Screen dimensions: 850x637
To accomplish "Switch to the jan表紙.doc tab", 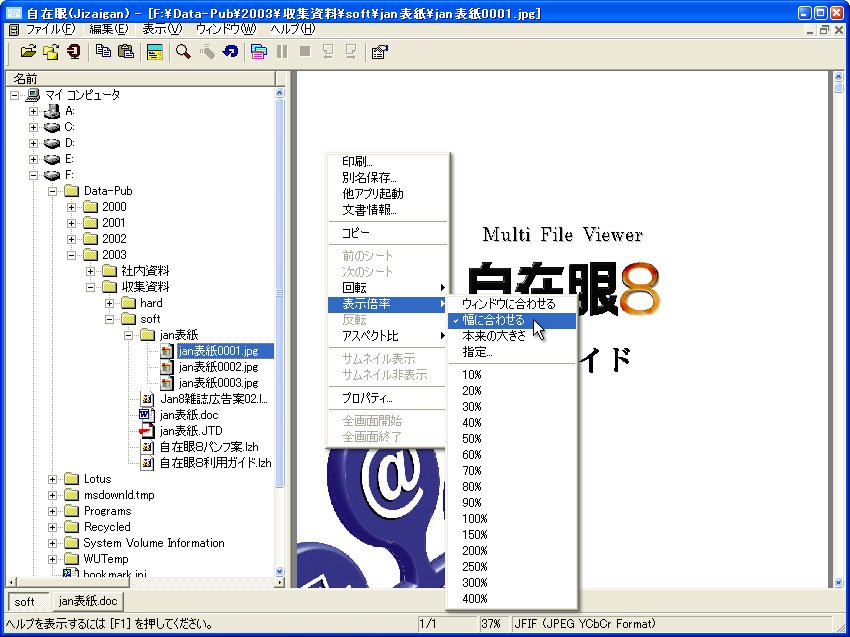I will pos(87,601).
